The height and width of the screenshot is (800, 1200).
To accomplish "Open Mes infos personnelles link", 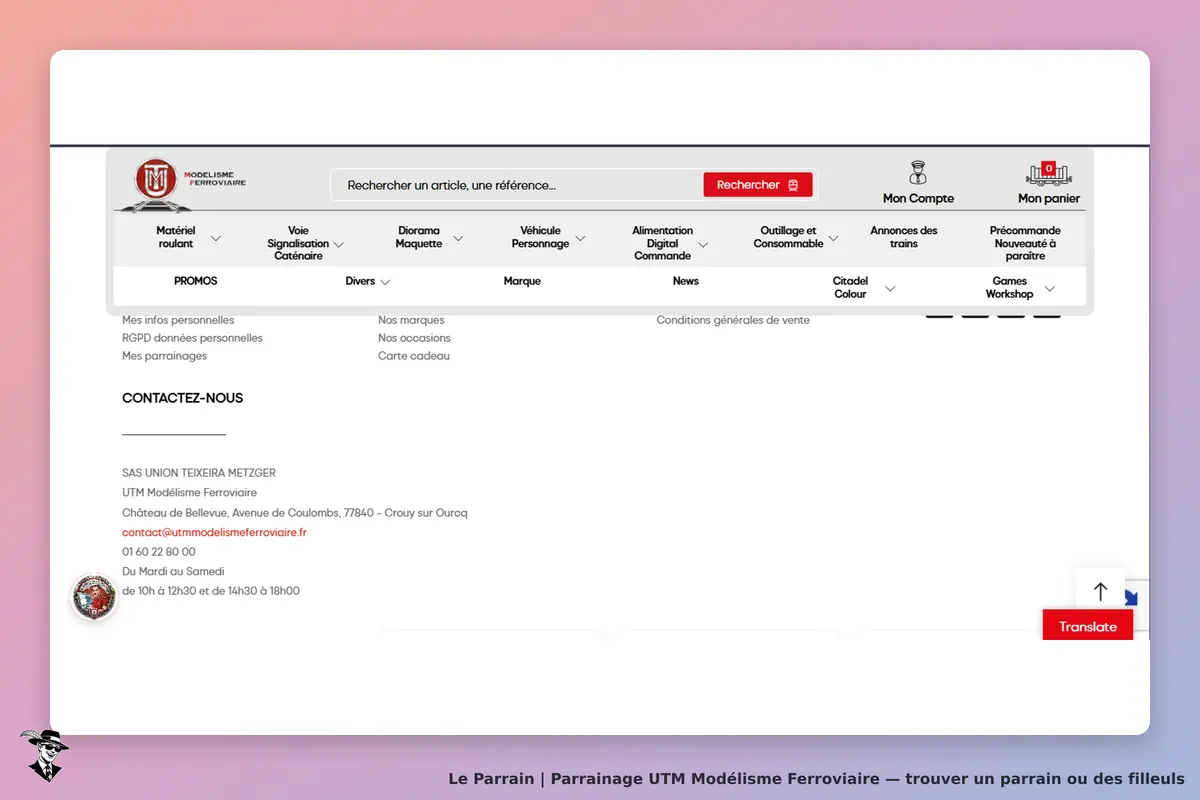I will point(178,320).
